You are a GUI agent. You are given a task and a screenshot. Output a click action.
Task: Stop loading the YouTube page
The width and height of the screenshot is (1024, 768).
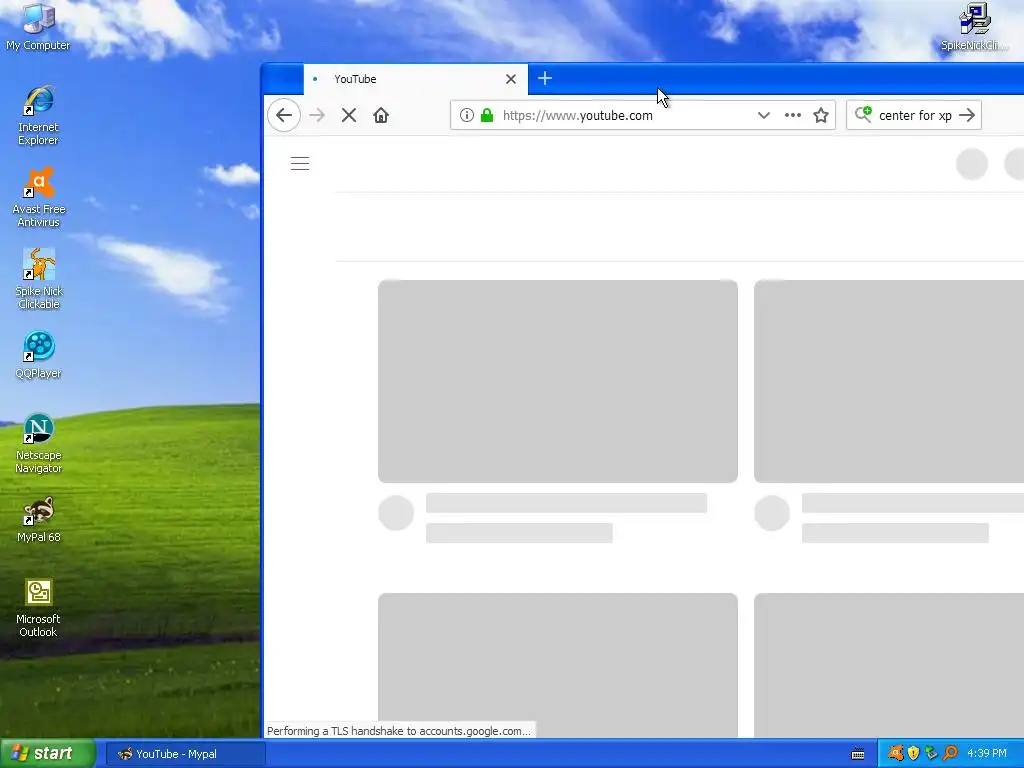click(x=349, y=116)
